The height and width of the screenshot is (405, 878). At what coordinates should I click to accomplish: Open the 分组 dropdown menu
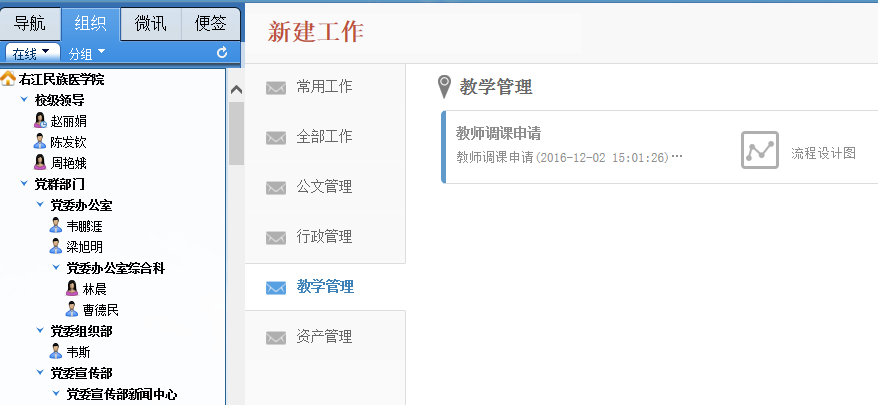[x=87, y=53]
